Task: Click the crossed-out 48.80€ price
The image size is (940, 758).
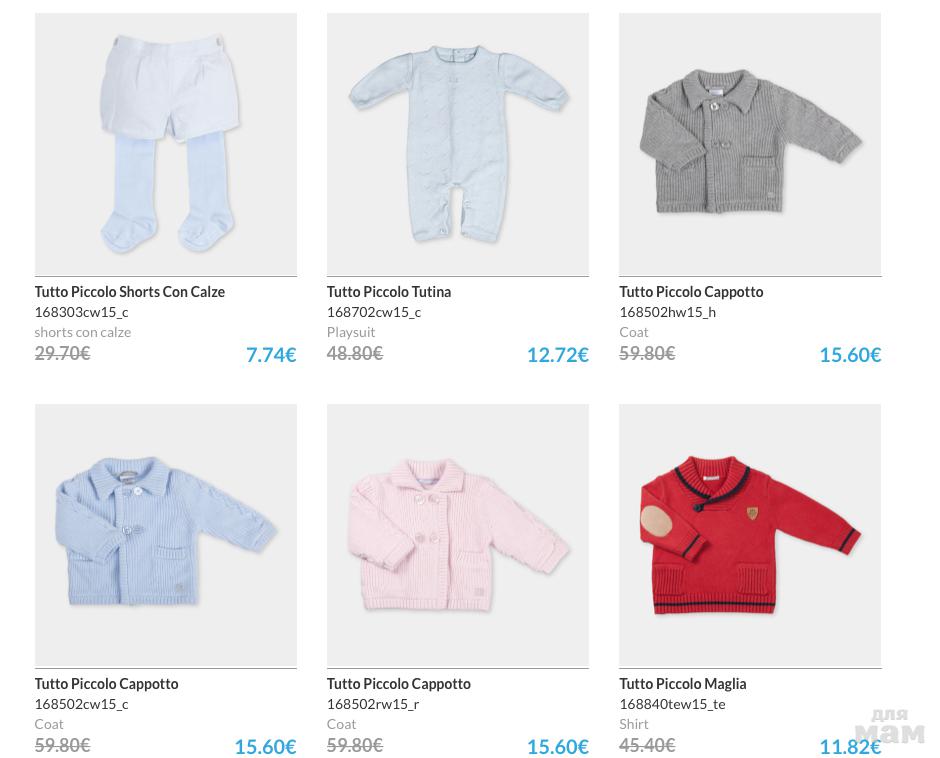Action: point(355,353)
